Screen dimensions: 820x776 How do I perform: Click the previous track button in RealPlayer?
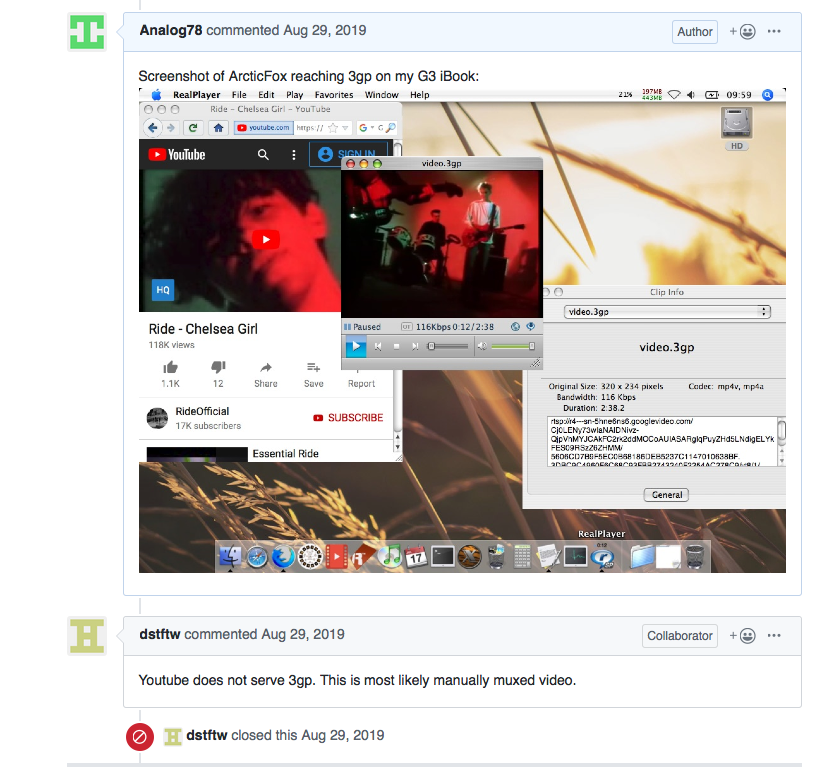tap(378, 346)
